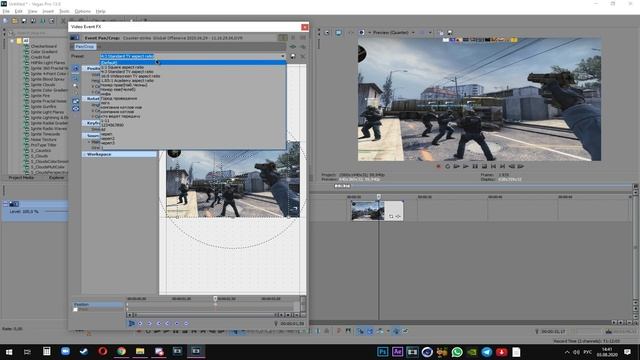Switch to the Project Media tab
This screenshot has height=360, width=640.
tap(21, 178)
